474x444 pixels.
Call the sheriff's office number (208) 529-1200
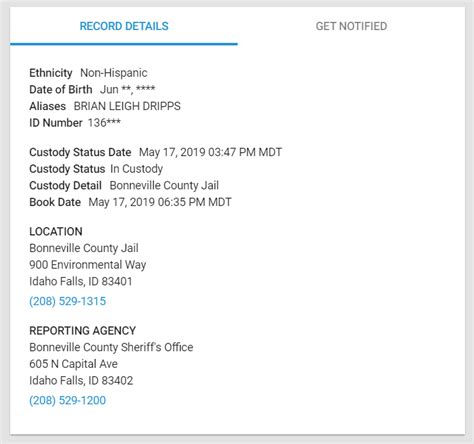(68, 400)
